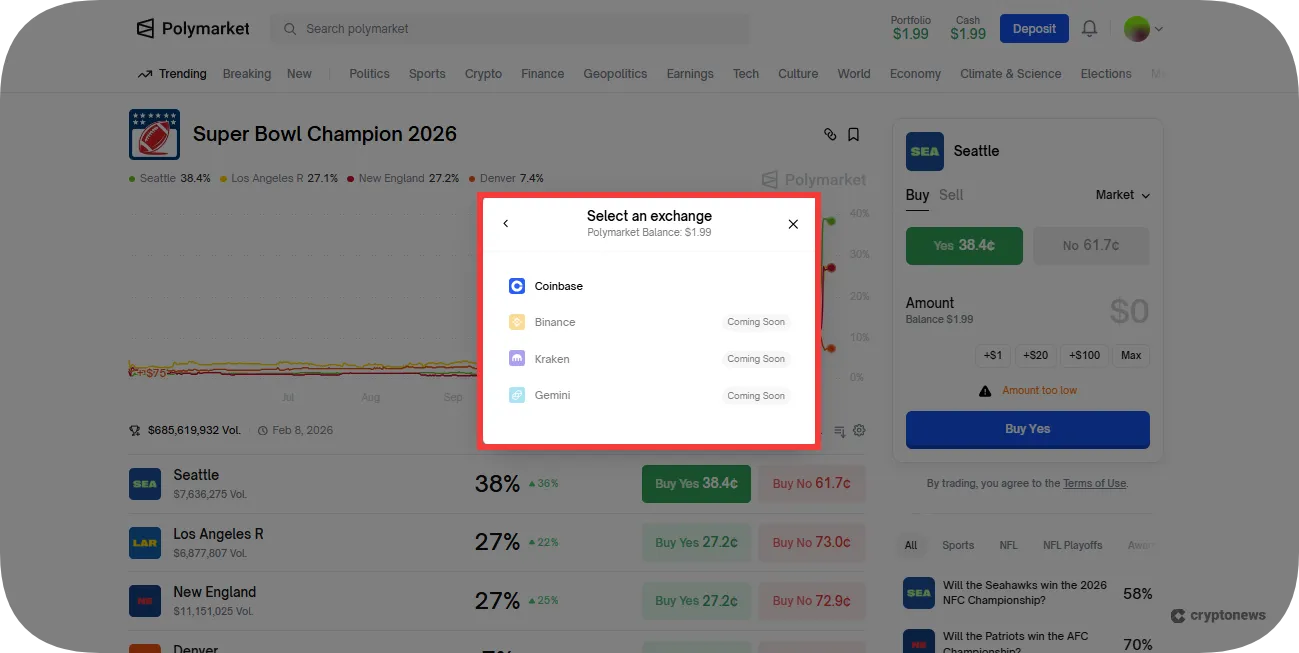Select the No 61.7¢ outcome

[1091, 245]
